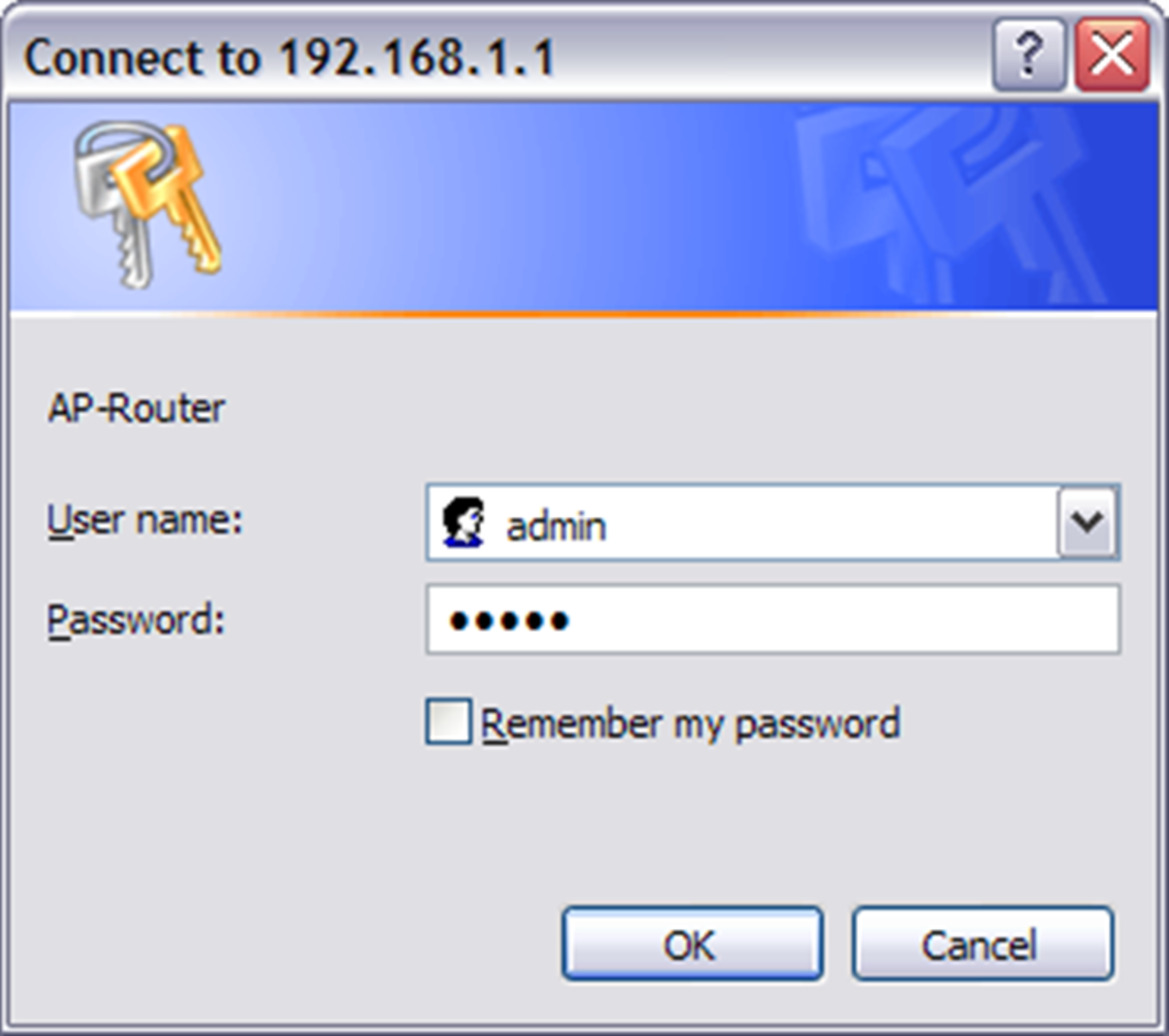
Task: Click the AP-Router realm text
Action: pyautogui.click(x=136, y=408)
